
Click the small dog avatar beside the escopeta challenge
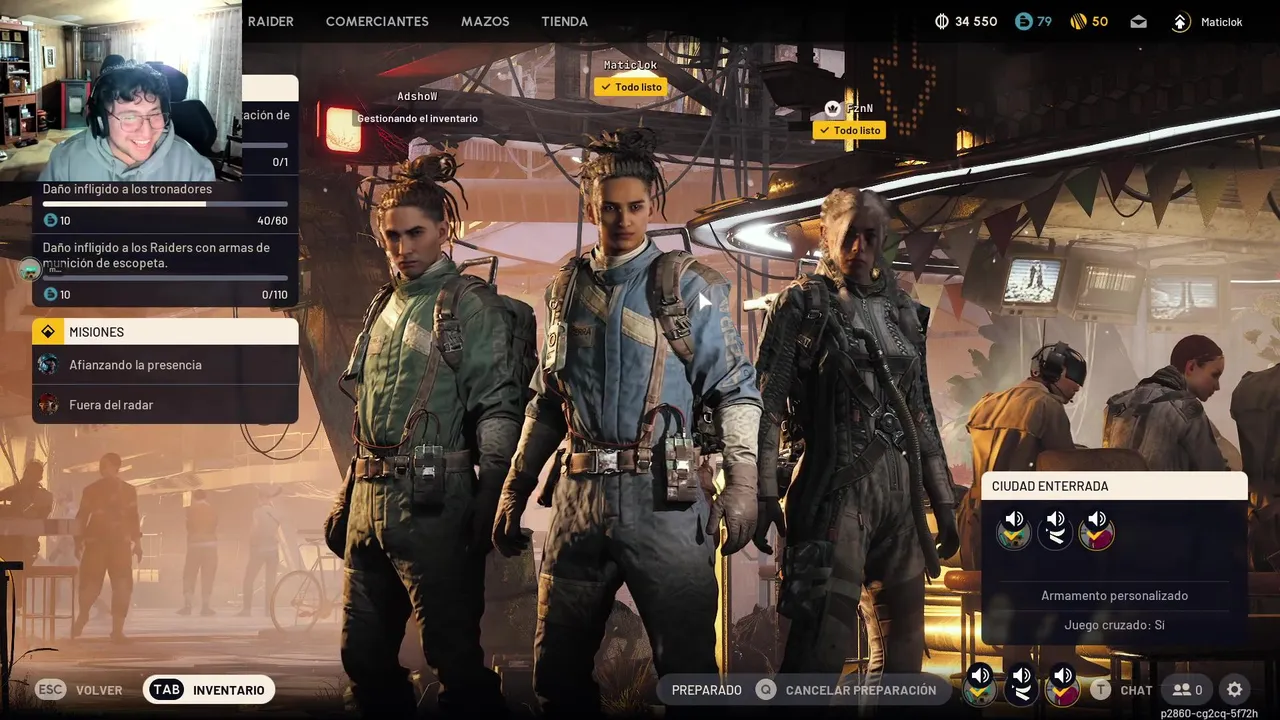coord(30,269)
